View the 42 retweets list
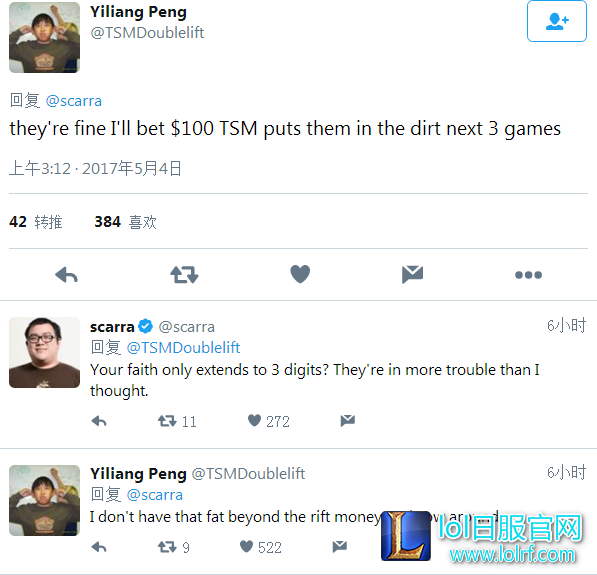The width and height of the screenshot is (597, 575). click(x=35, y=222)
